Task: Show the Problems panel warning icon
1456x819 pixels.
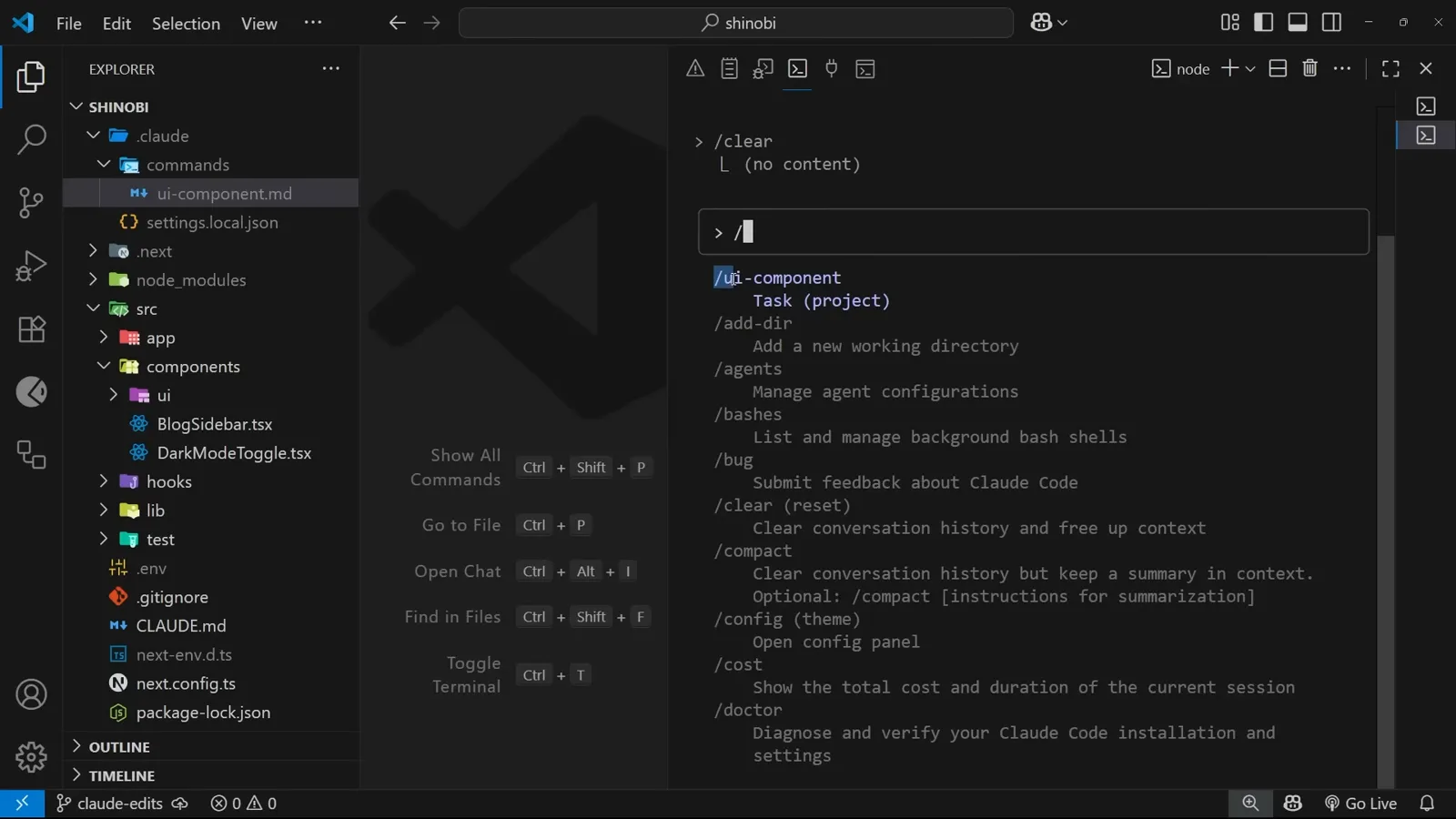Action: tap(695, 68)
